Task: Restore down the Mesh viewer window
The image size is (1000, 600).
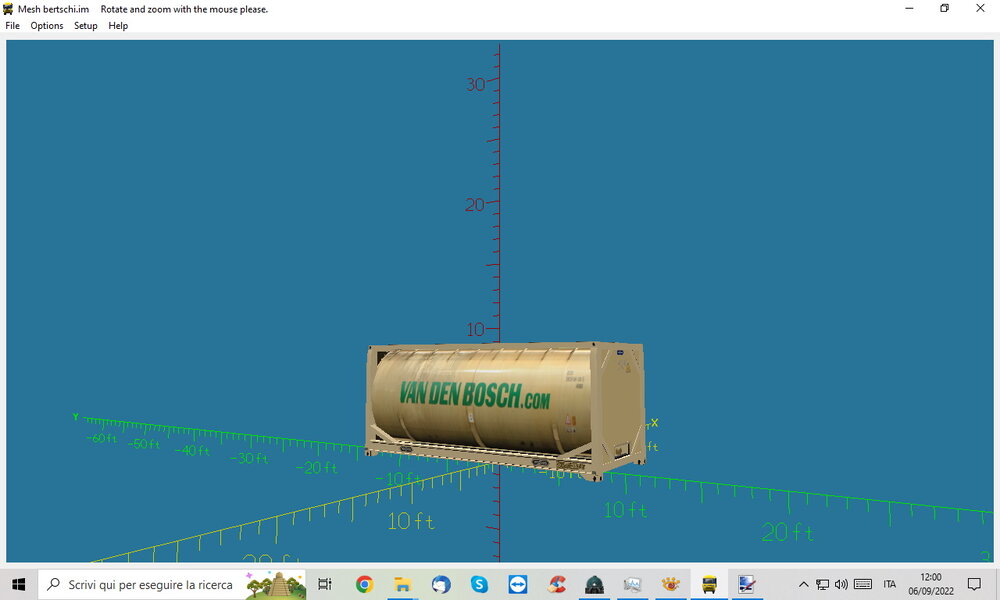Action: tap(945, 8)
